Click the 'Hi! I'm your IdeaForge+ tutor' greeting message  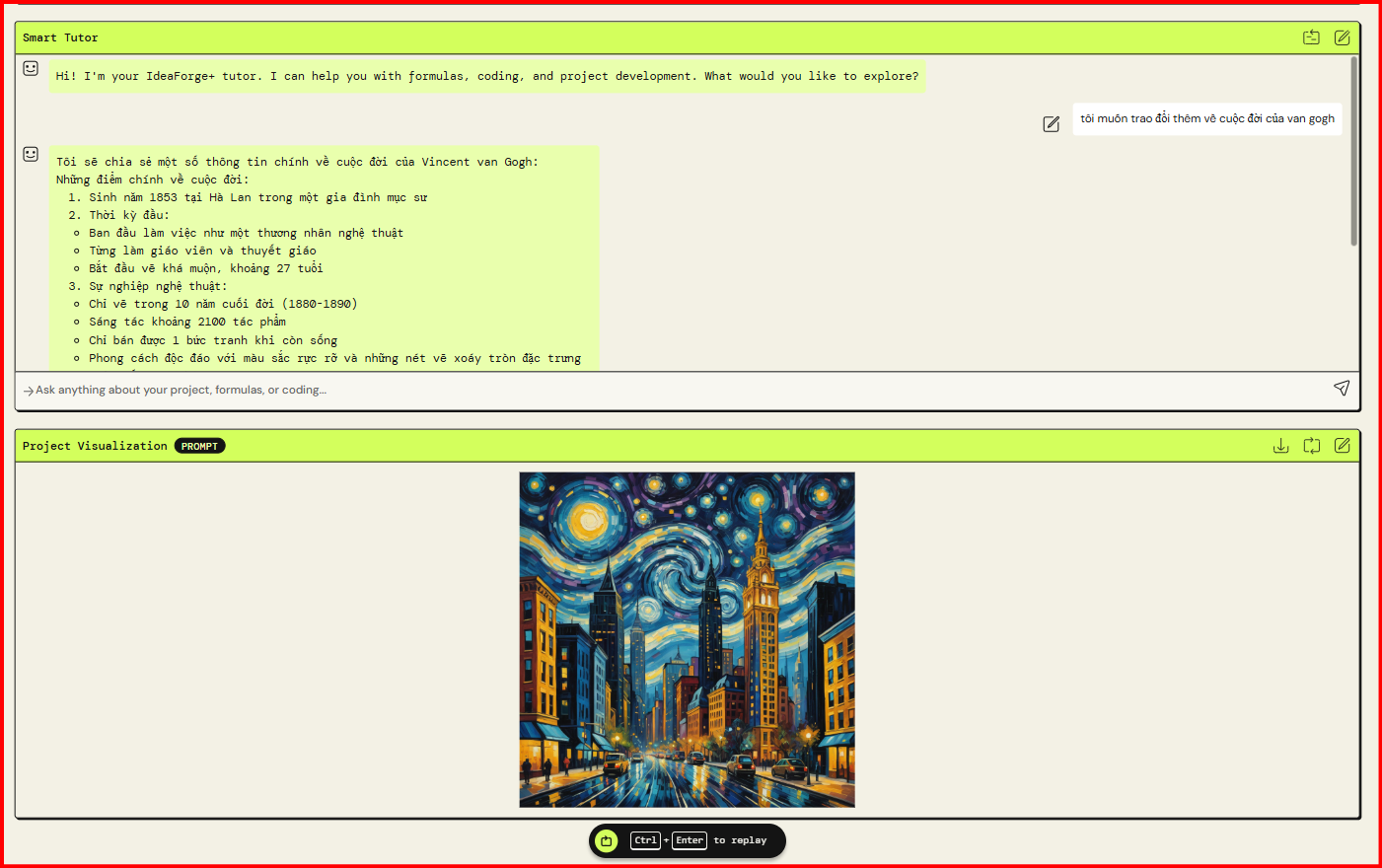[487, 76]
